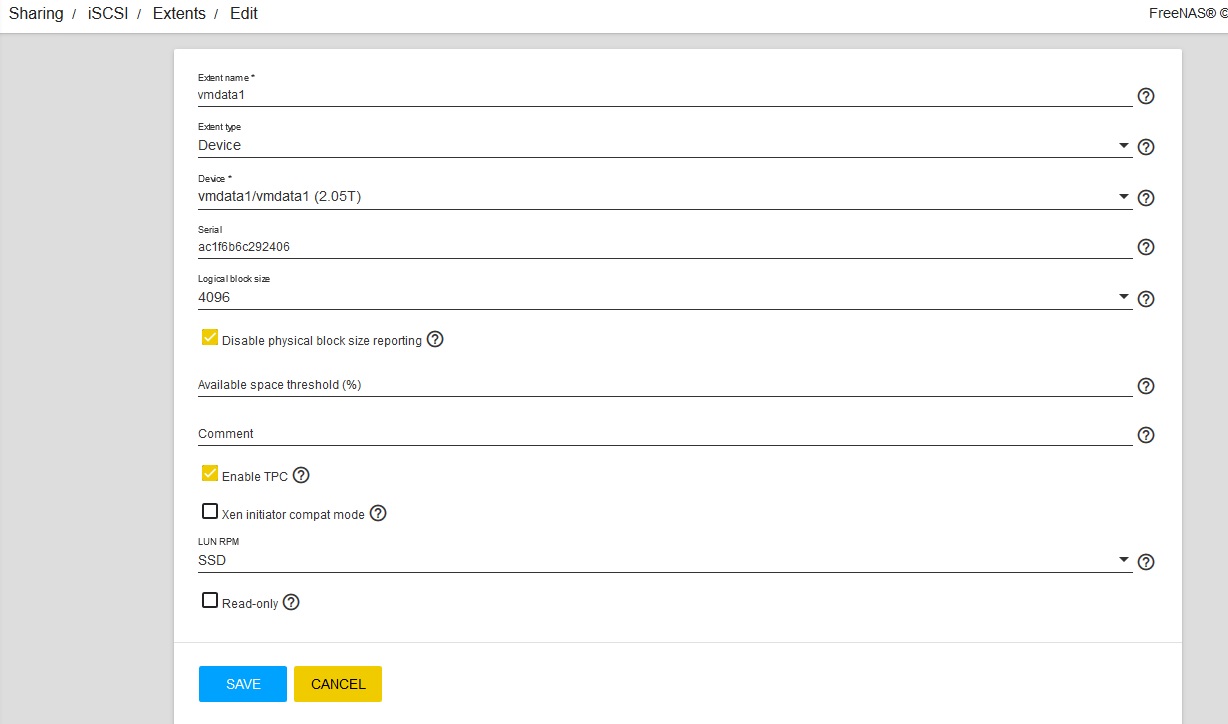Check the Read-only checkbox
Viewport: 1228px width, 724px height.
point(210,601)
